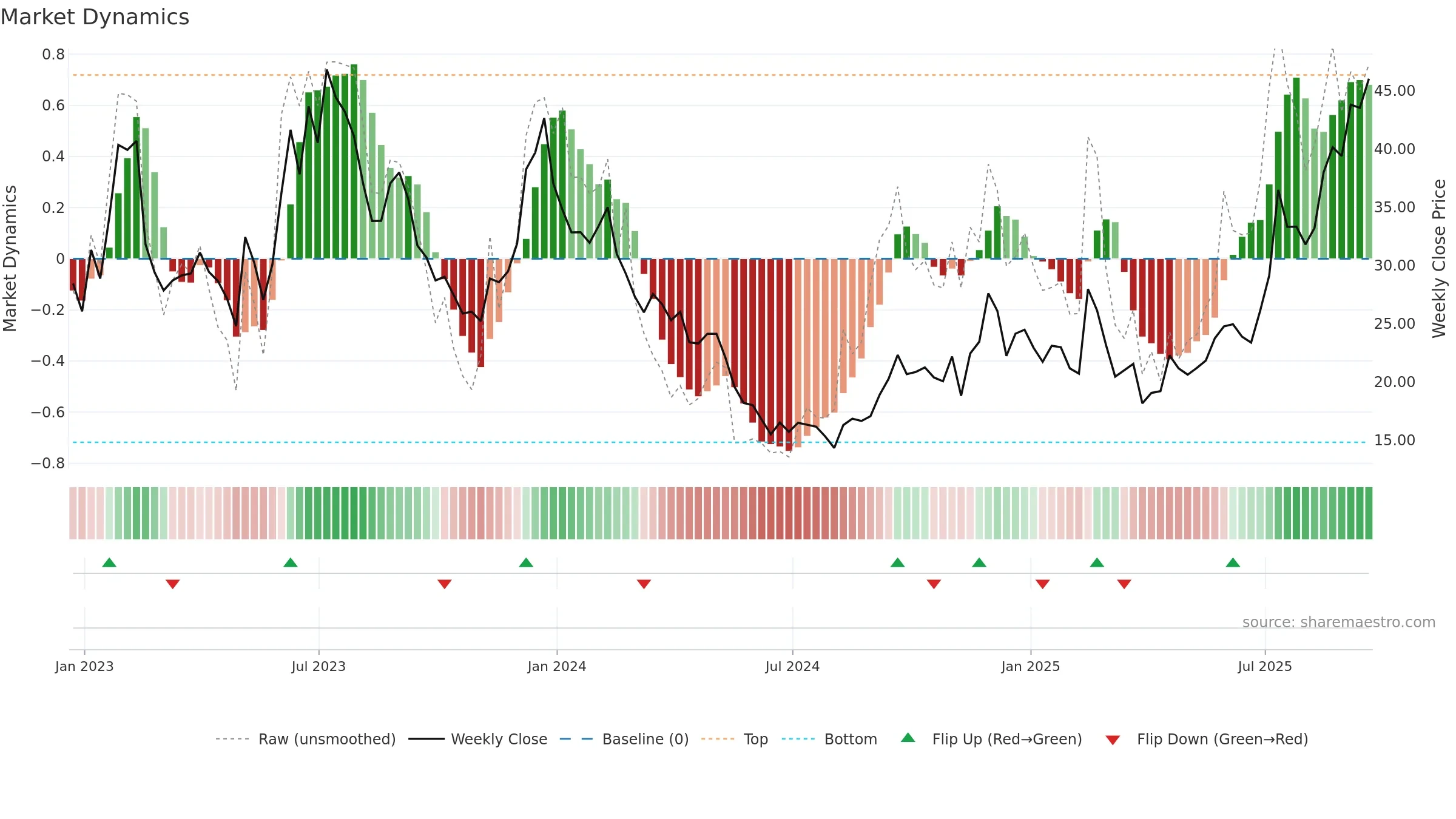Click the Flip Up triangle marker in December 2023
Image resolution: width=1456 pixels, height=819 pixels.
pyautogui.click(x=526, y=562)
